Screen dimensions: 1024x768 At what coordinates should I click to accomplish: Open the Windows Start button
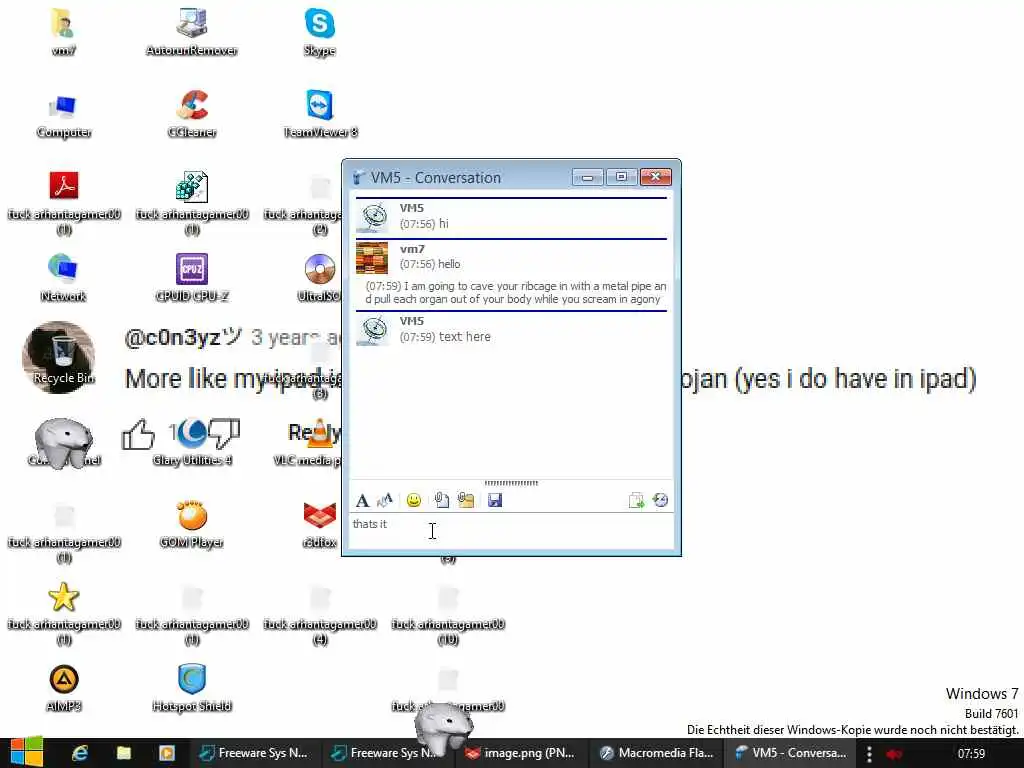(25, 752)
